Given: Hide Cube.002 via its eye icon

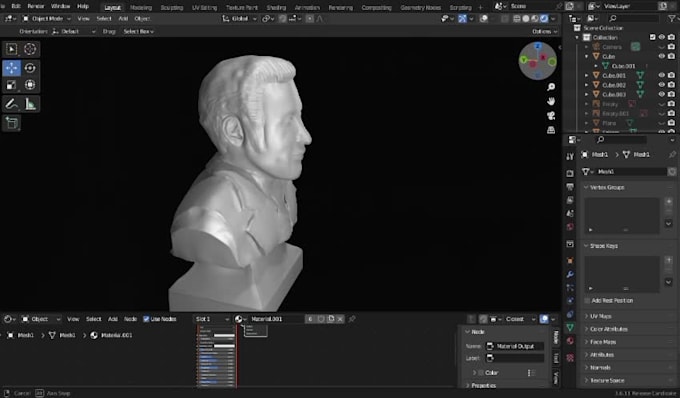Looking at the screenshot, I should tap(662, 85).
